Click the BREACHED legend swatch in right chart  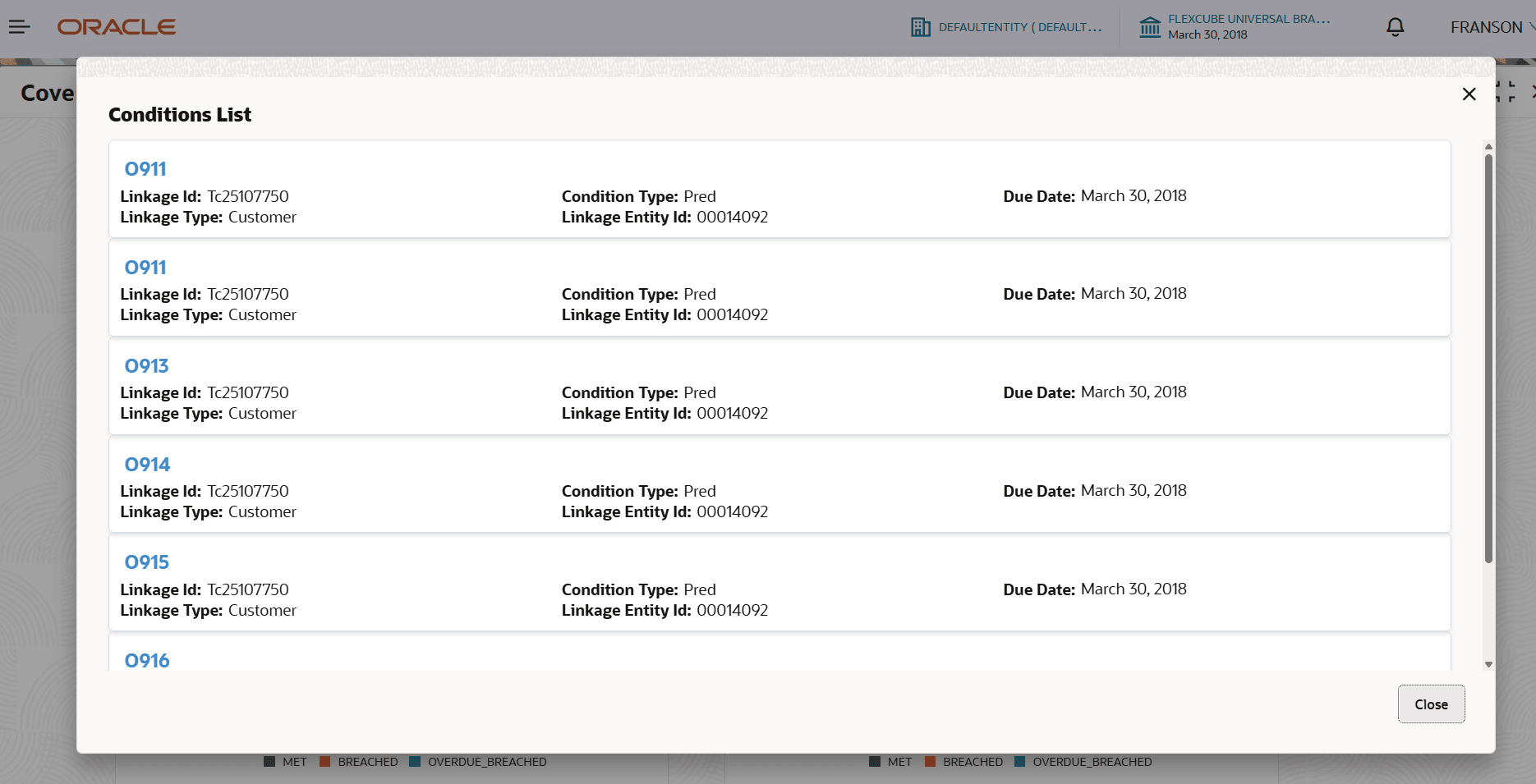click(x=930, y=762)
